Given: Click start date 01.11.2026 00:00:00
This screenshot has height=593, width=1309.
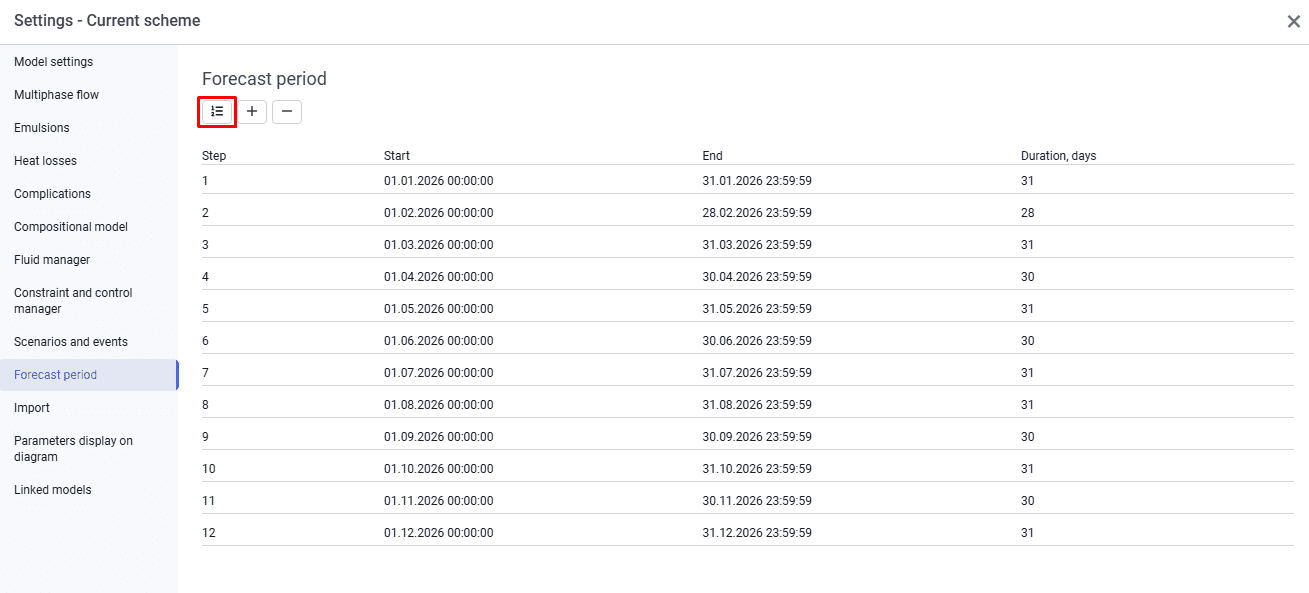Looking at the screenshot, I should tap(438, 501).
